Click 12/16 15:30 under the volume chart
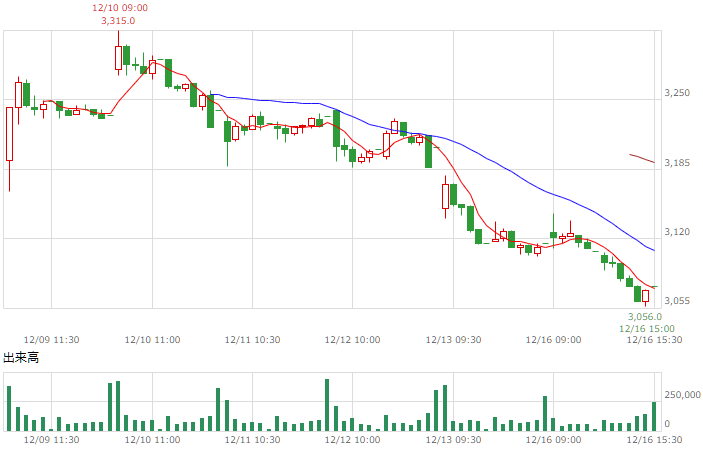This screenshot has width=703, height=455. point(654,439)
